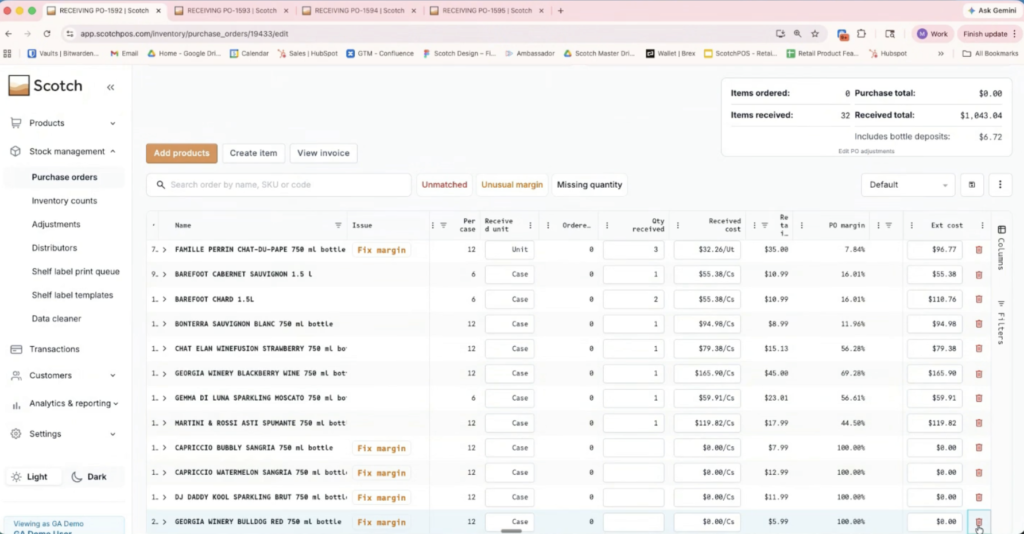Open the three-dot more options menu above table
The height and width of the screenshot is (534, 1024).
[1000, 185]
